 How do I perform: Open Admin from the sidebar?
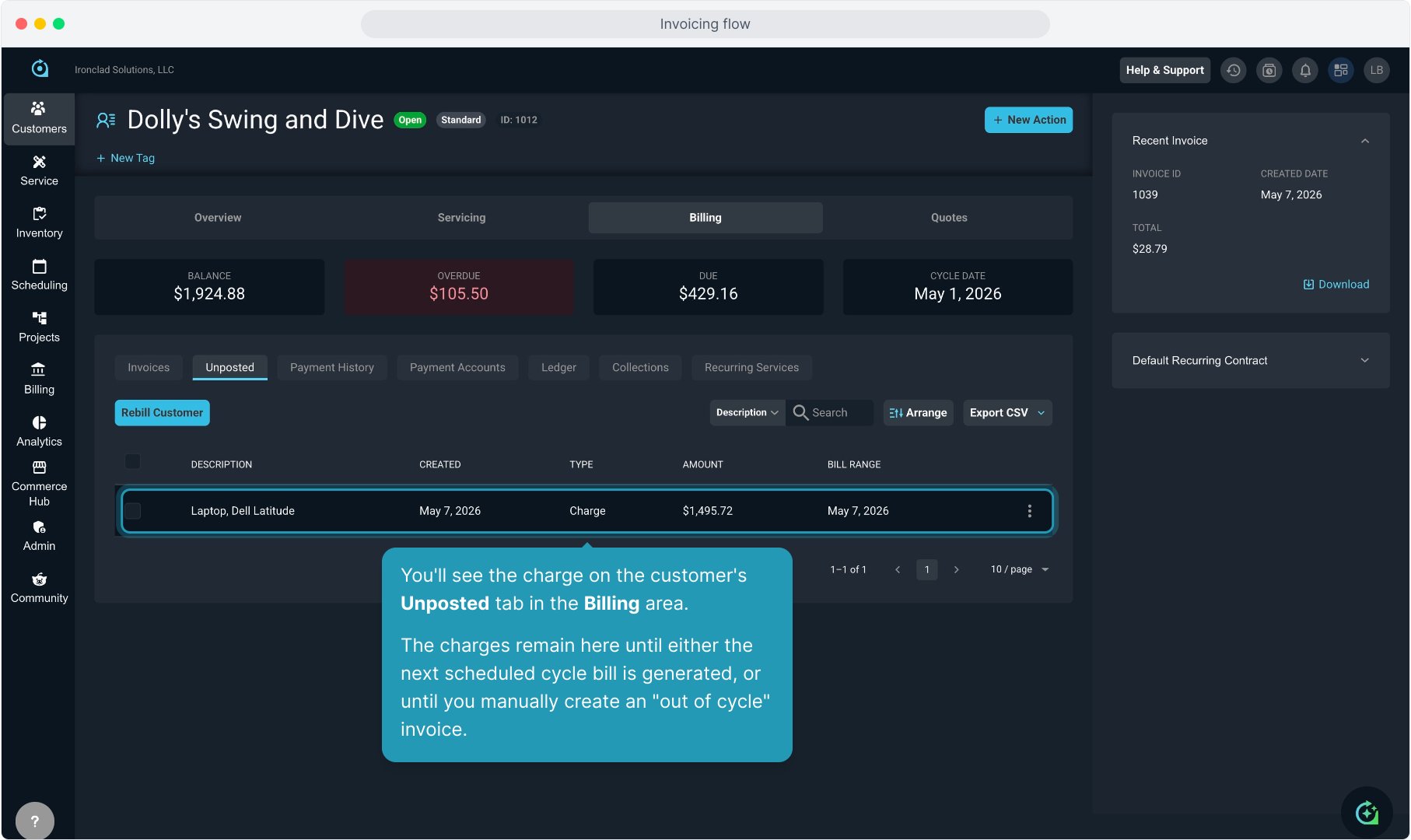pyautogui.click(x=39, y=536)
